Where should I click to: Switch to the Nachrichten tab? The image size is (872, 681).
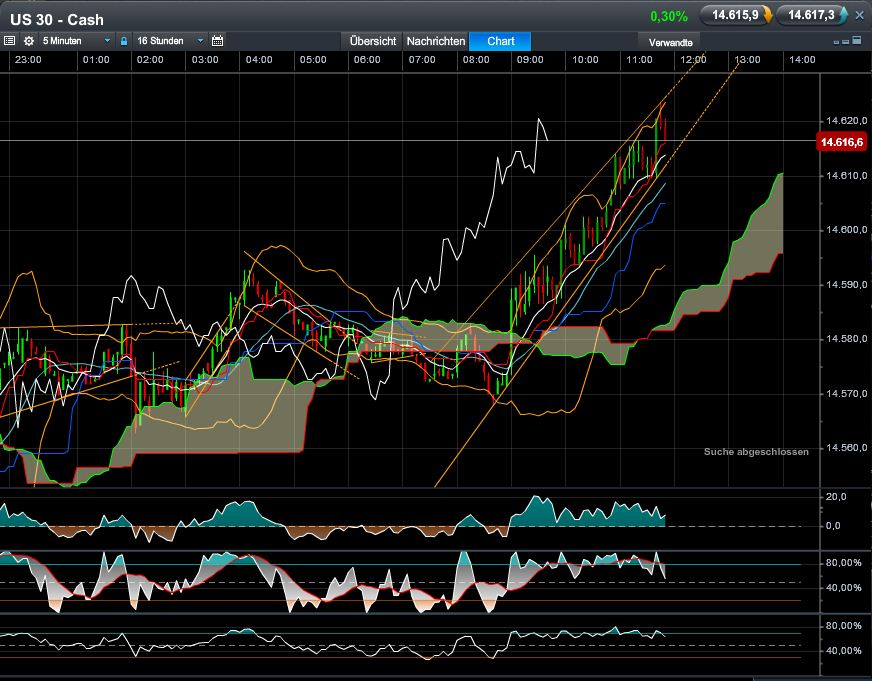tap(435, 41)
